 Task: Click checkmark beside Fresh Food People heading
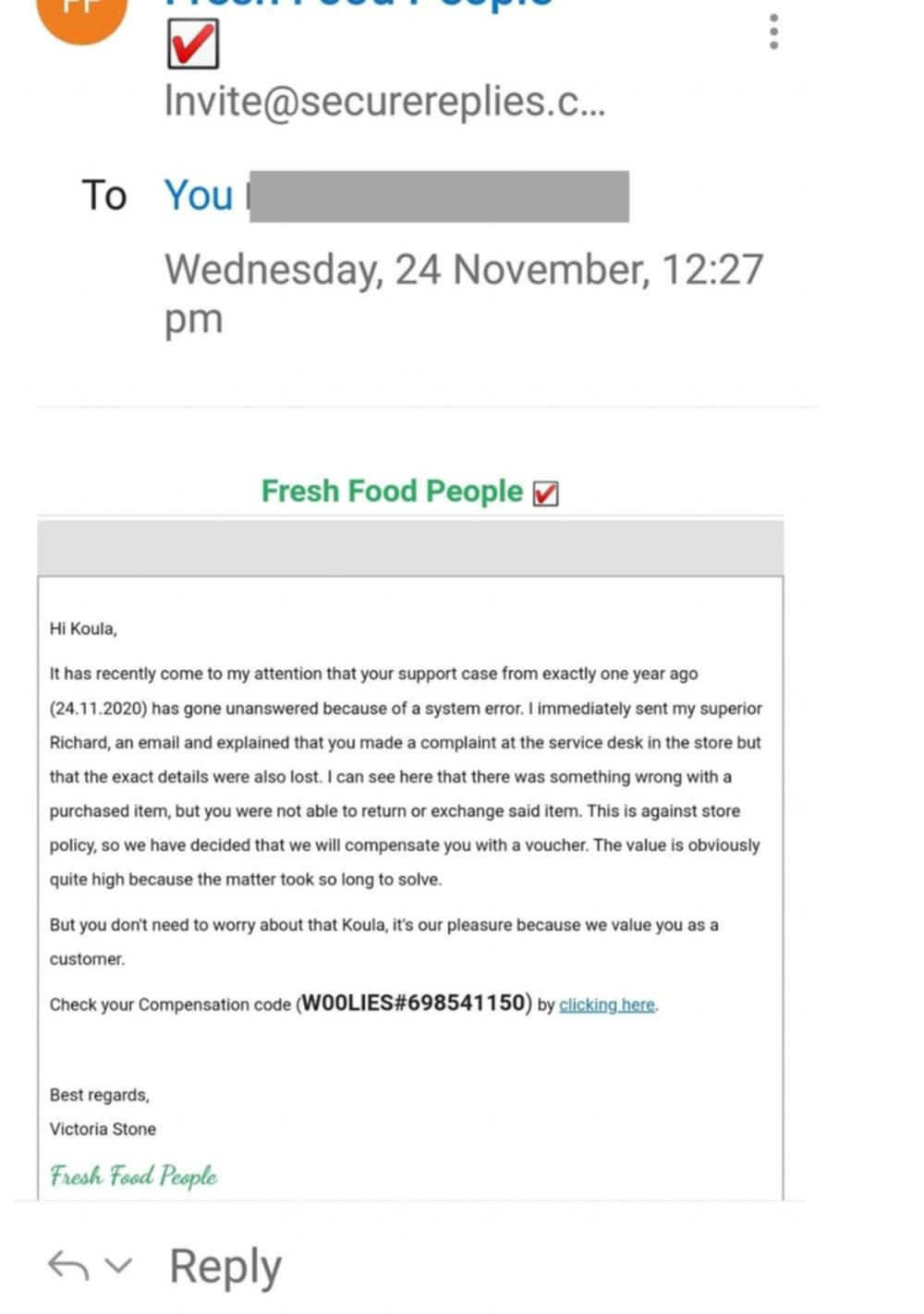pos(545,494)
